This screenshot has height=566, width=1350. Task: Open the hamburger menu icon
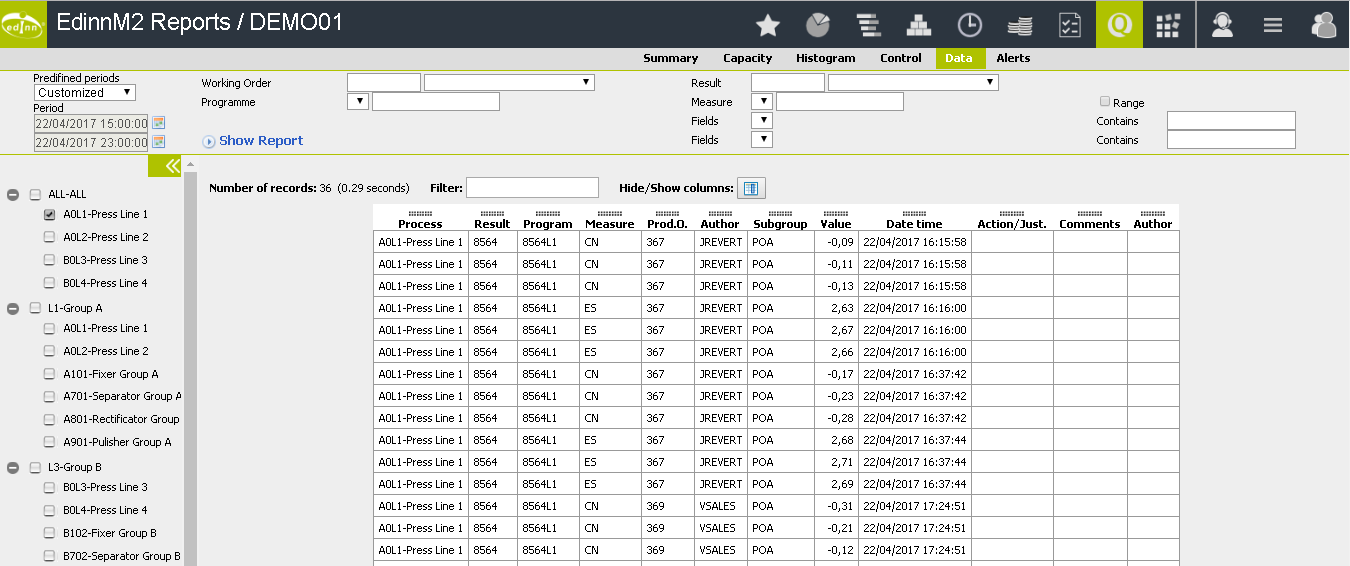point(1272,25)
